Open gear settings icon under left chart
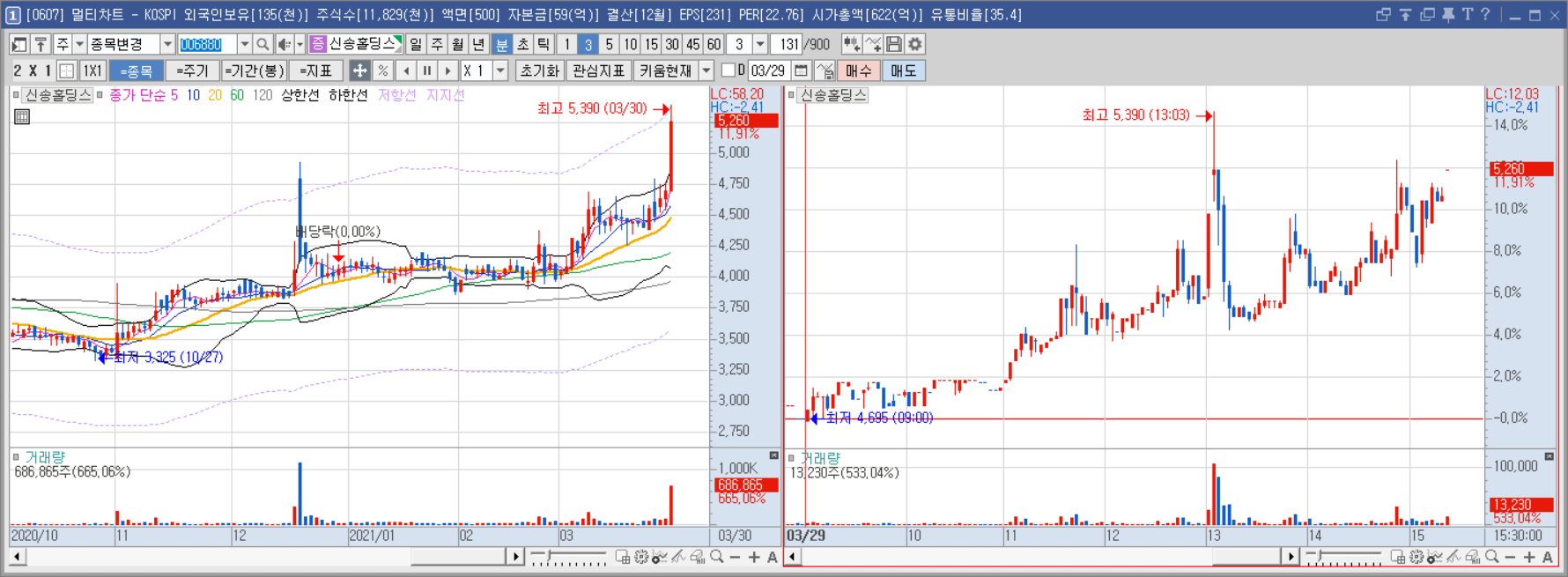 click(x=641, y=557)
